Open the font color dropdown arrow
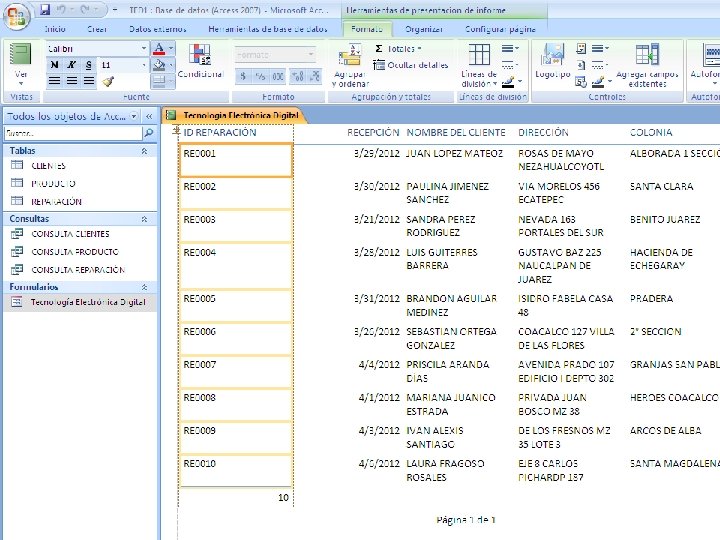Viewport: 720px width, 540px height. pos(171,48)
